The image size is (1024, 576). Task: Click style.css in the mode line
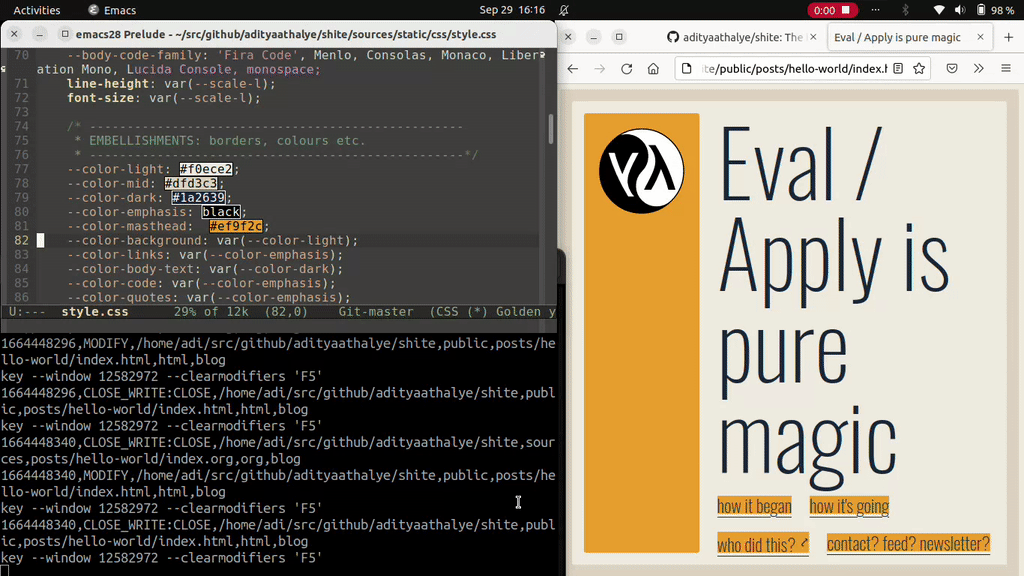click(95, 312)
